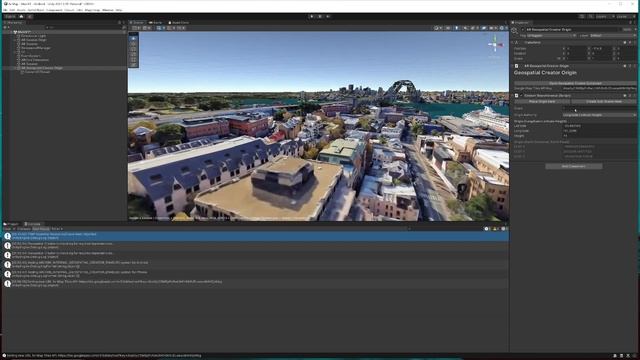
Task: Click the Create Sub-Scene Here button
Action: tap(604, 101)
